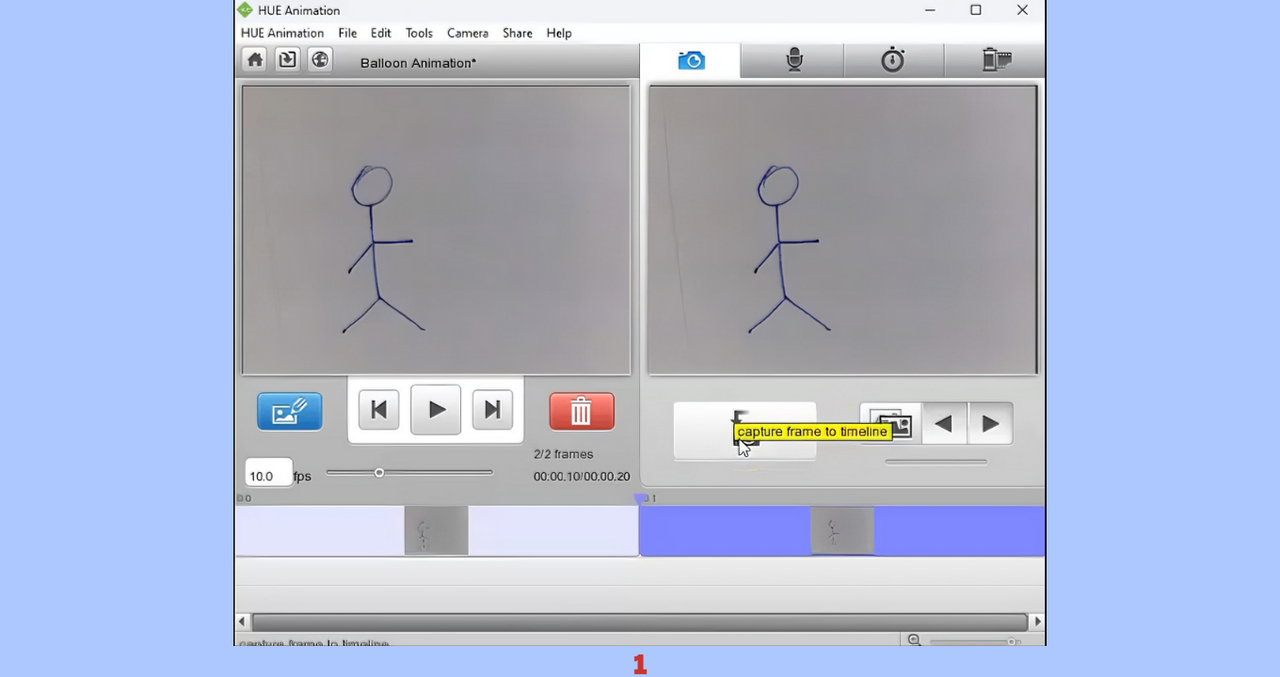Image resolution: width=1280 pixels, height=677 pixels.
Task: Click the timeline horizontal scrollbar
Action: [x=640, y=621]
